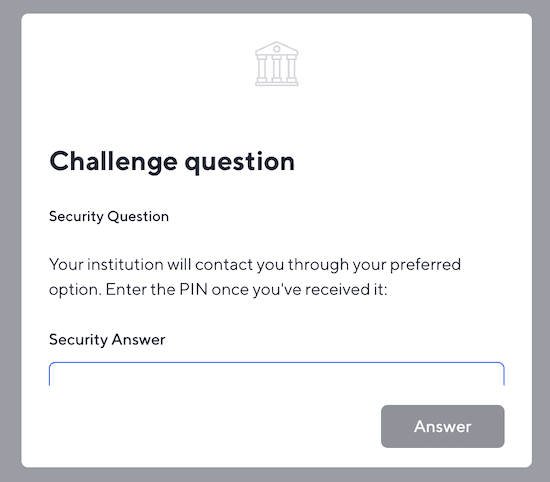The height and width of the screenshot is (482, 550).
Task: Click the word 'Question' in the Security Question label
Action: click(138, 216)
